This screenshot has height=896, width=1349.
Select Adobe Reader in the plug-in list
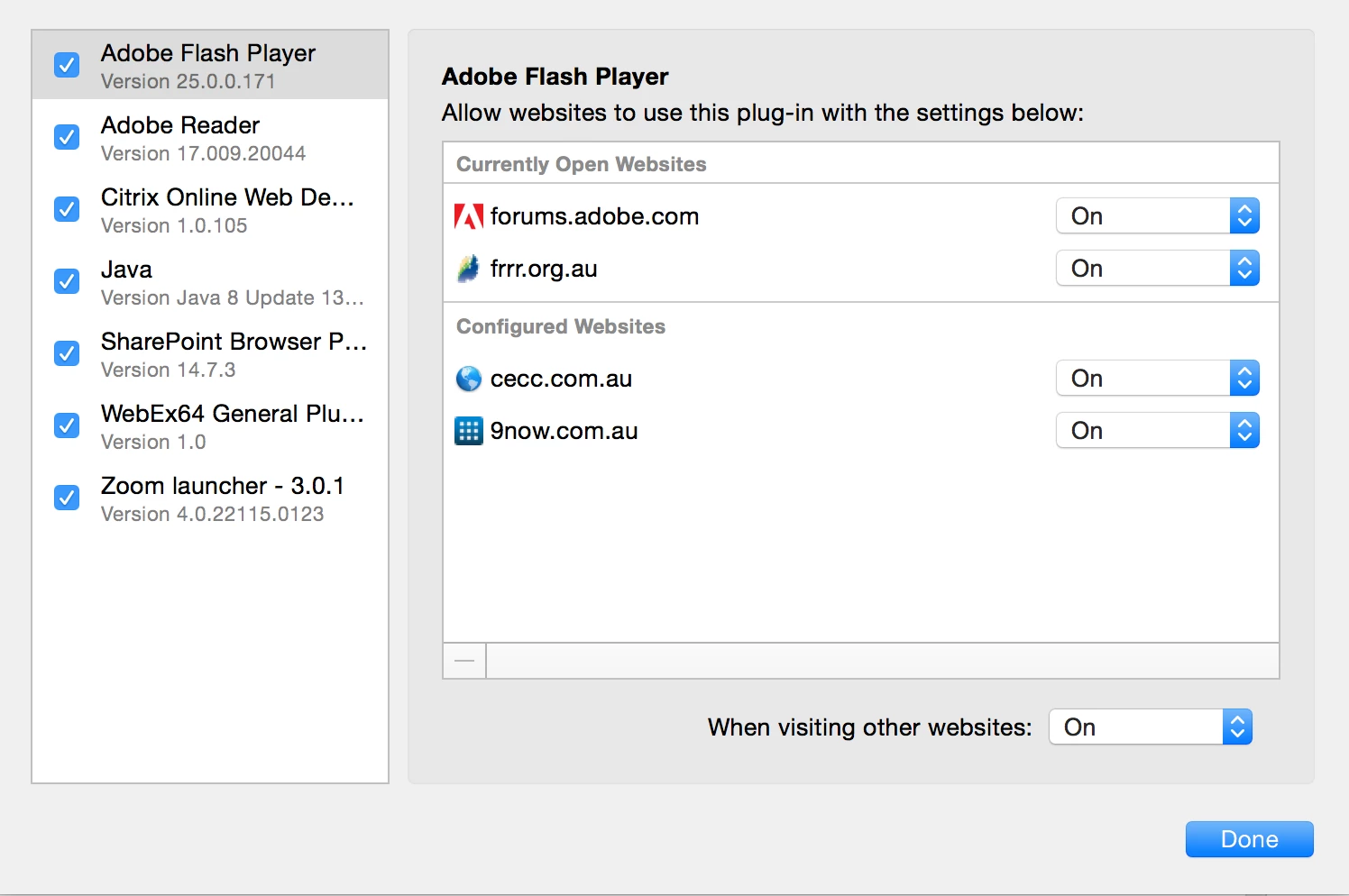click(x=210, y=137)
